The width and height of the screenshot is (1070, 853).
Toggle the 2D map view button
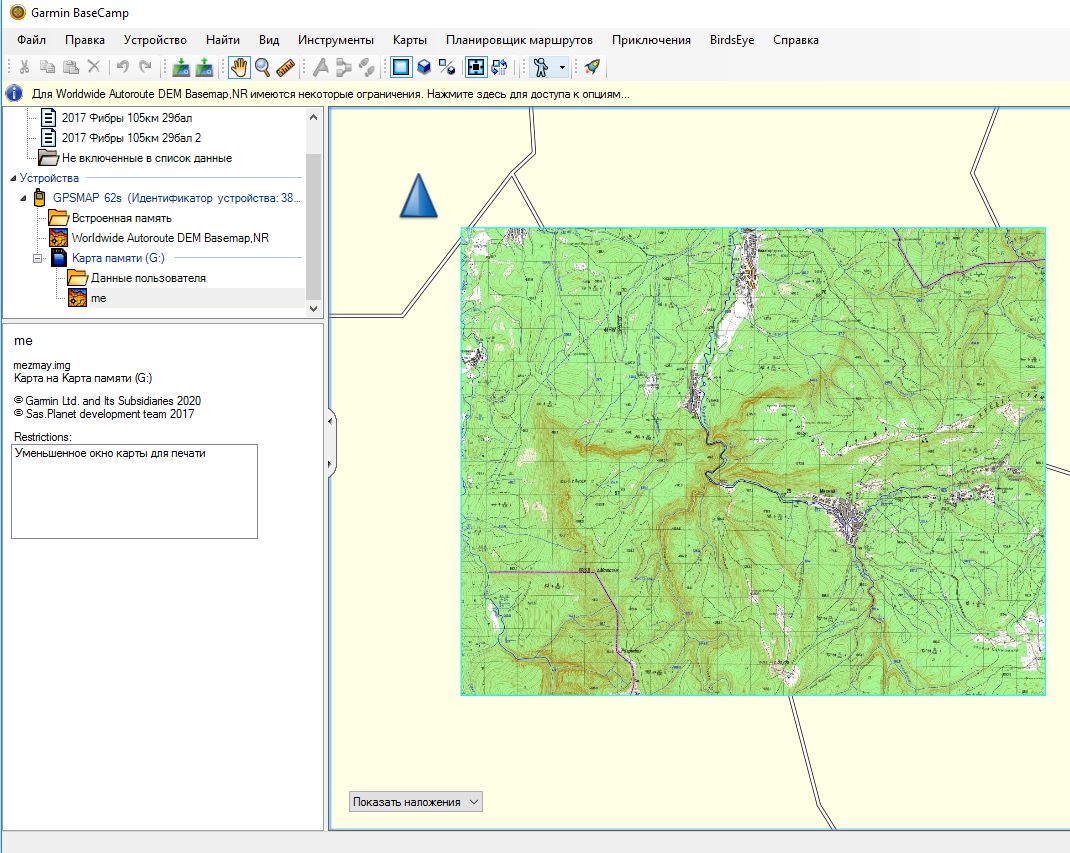tap(401, 67)
